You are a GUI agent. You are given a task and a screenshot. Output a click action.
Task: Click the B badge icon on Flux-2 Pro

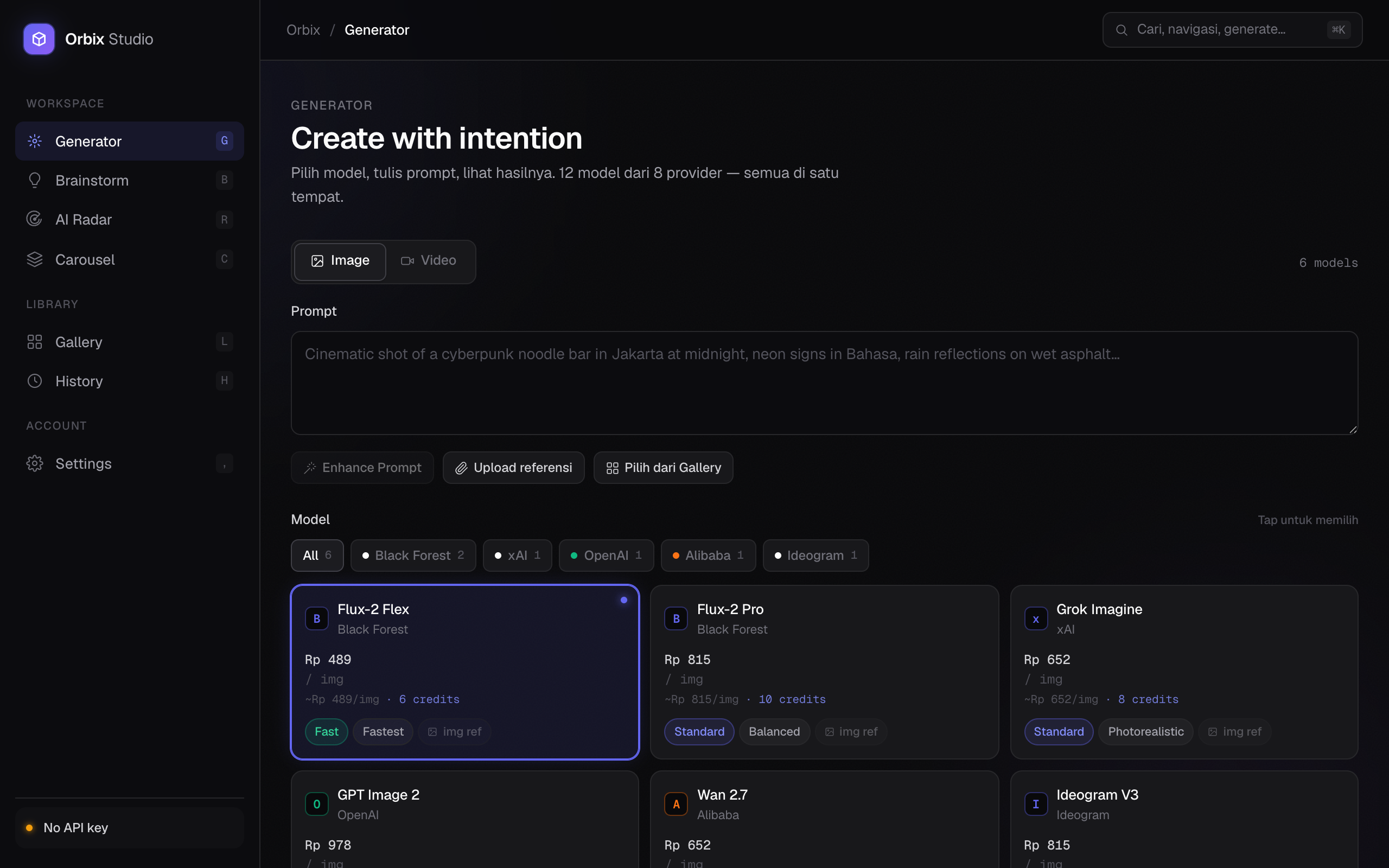coord(676,619)
